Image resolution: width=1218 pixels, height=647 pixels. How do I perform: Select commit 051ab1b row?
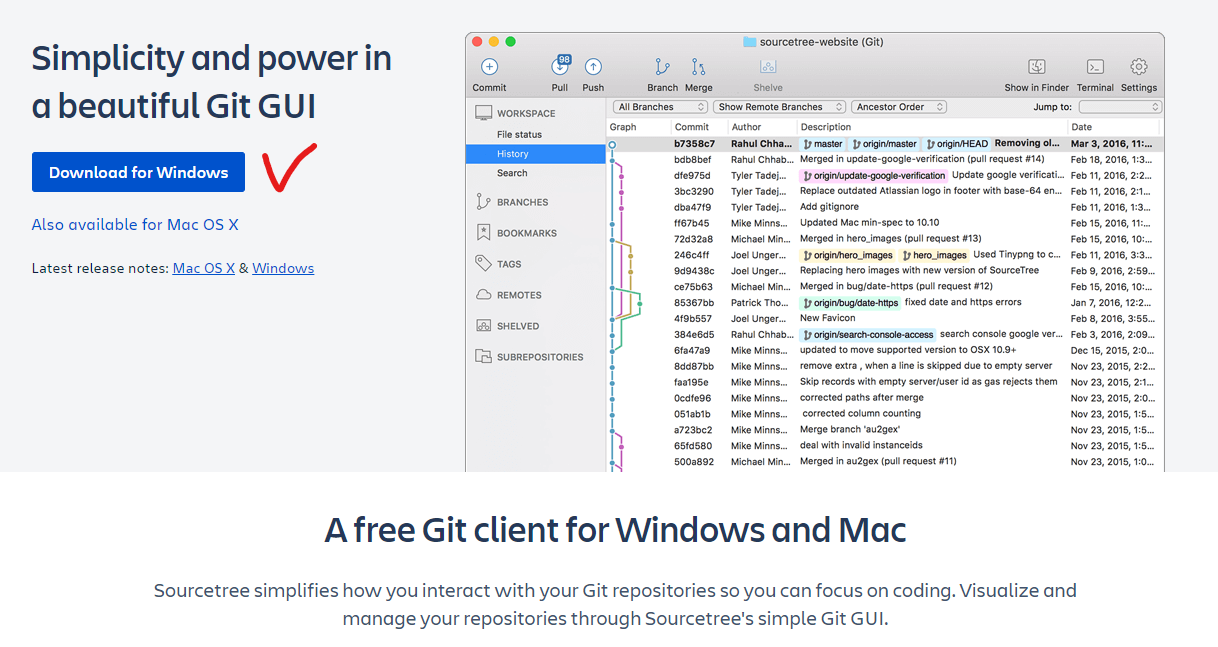tap(885, 414)
